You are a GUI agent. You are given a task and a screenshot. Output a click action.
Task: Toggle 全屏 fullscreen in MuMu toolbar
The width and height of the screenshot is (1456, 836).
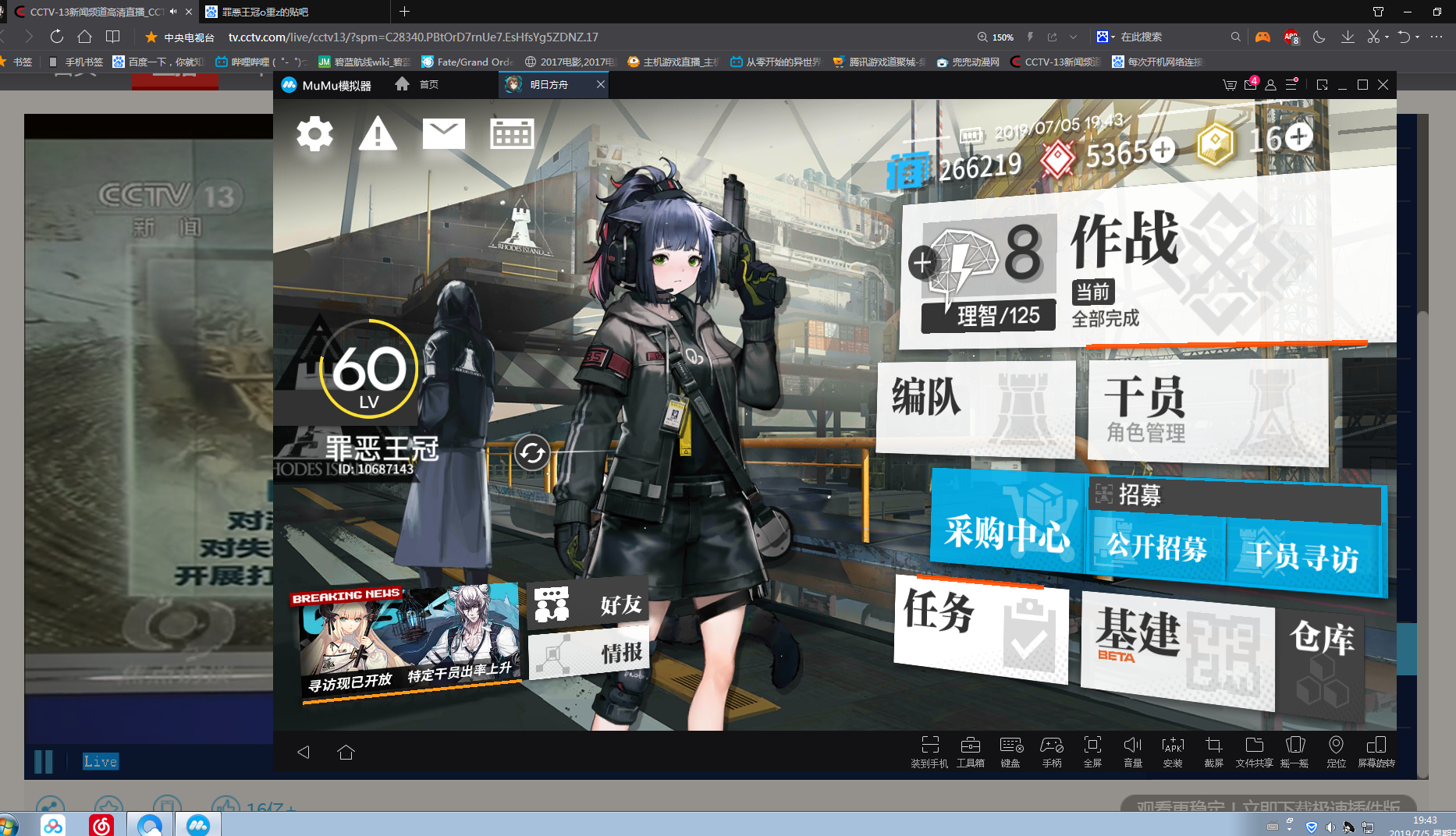pos(1092,752)
